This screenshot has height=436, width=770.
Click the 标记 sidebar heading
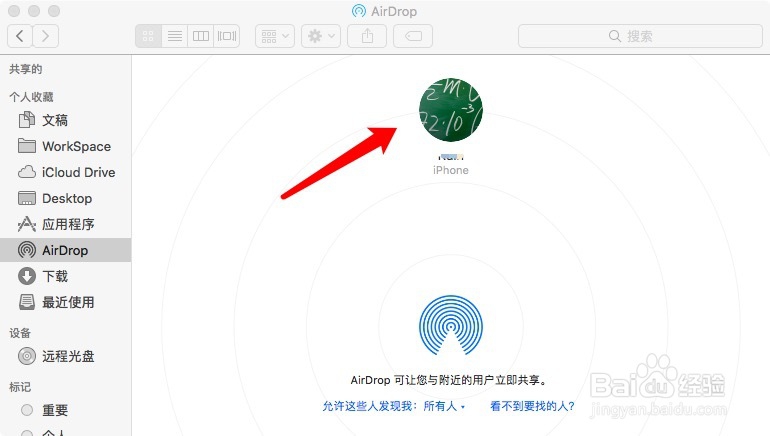click(20, 387)
